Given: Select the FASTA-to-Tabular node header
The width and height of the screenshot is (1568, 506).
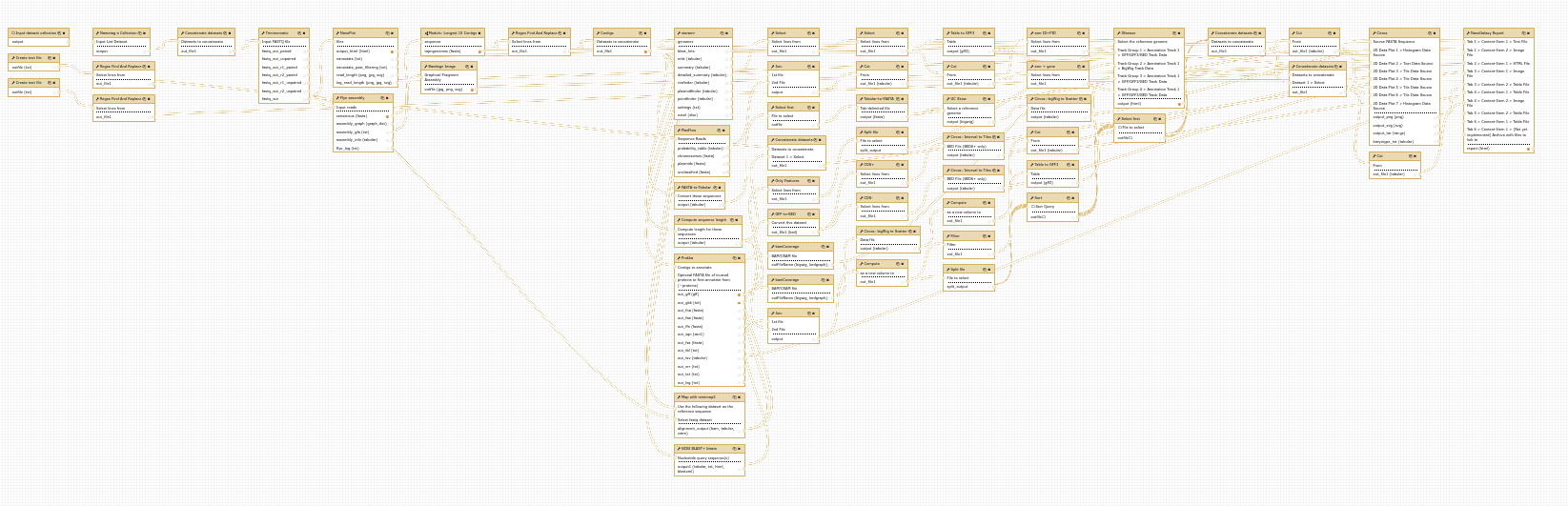Looking at the screenshot, I should coord(696,188).
